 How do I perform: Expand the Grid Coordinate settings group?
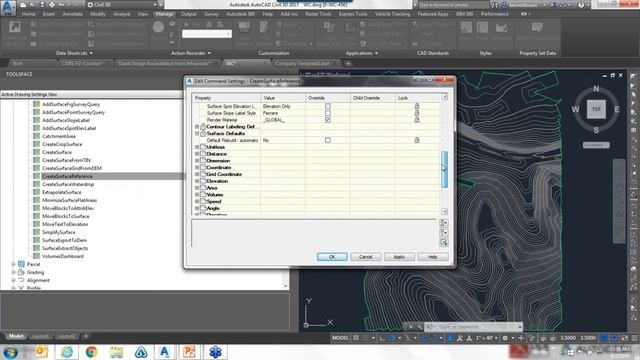(x=197, y=174)
